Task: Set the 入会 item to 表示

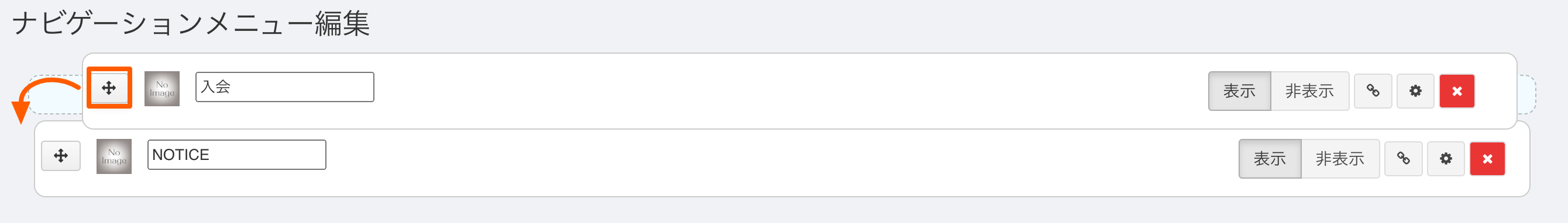Action: point(1239,91)
